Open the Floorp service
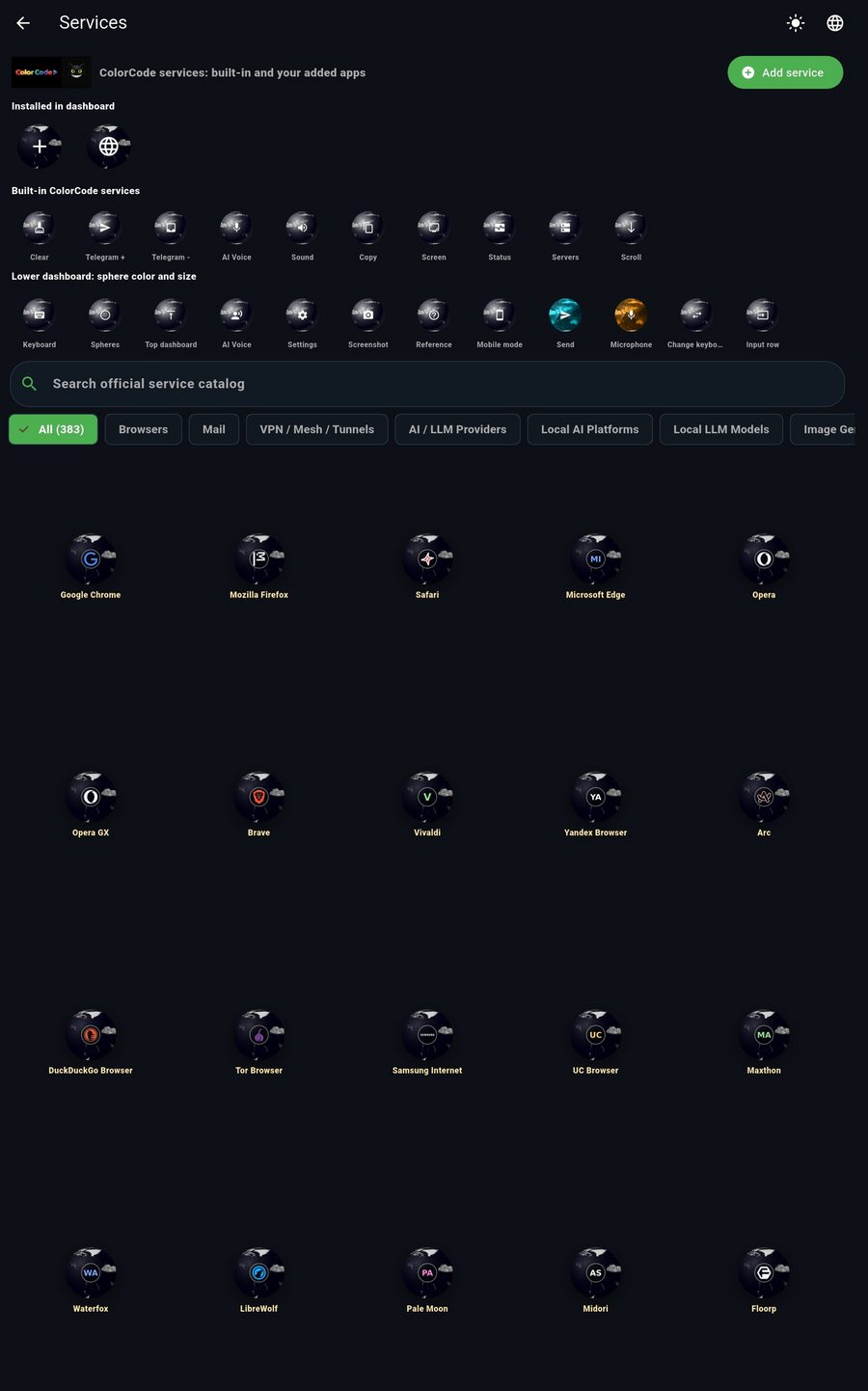Image resolution: width=868 pixels, height=1391 pixels. [x=764, y=1273]
